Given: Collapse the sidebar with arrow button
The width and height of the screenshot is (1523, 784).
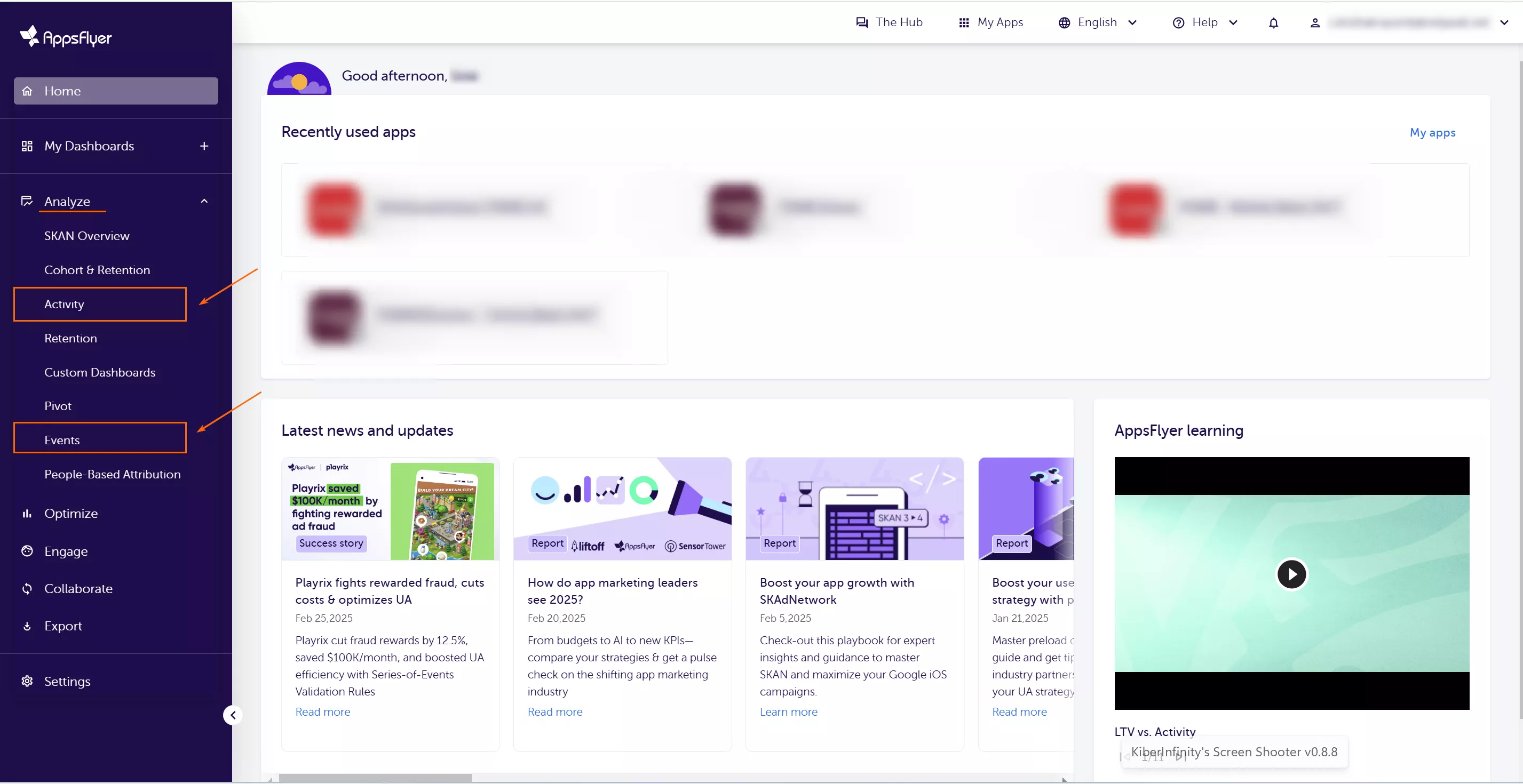Looking at the screenshot, I should coord(233,715).
